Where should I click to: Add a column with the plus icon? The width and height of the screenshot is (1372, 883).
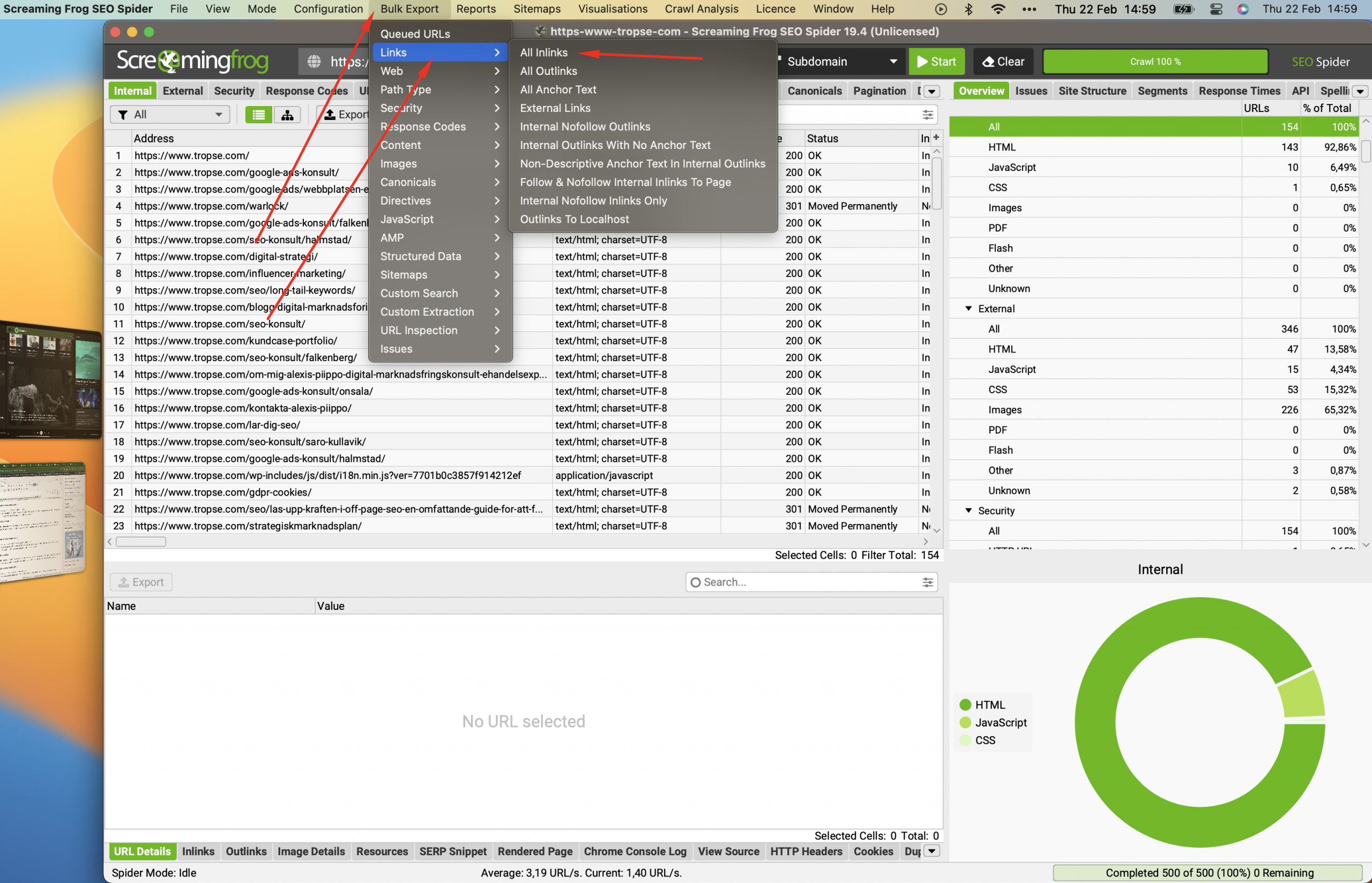tap(936, 137)
